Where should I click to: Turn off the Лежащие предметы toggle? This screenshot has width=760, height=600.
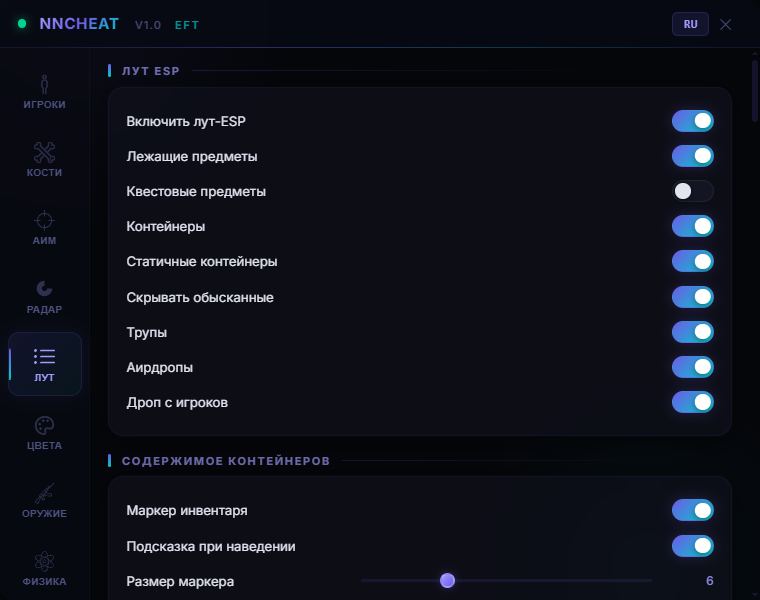(x=693, y=156)
